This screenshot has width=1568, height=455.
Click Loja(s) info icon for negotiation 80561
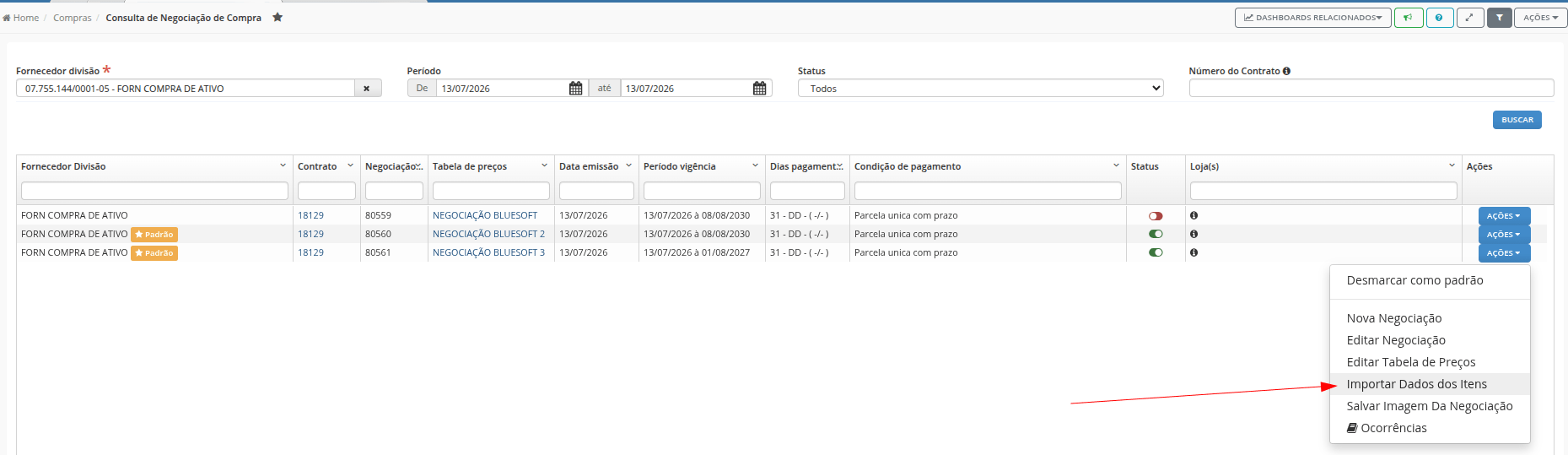point(1194,252)
